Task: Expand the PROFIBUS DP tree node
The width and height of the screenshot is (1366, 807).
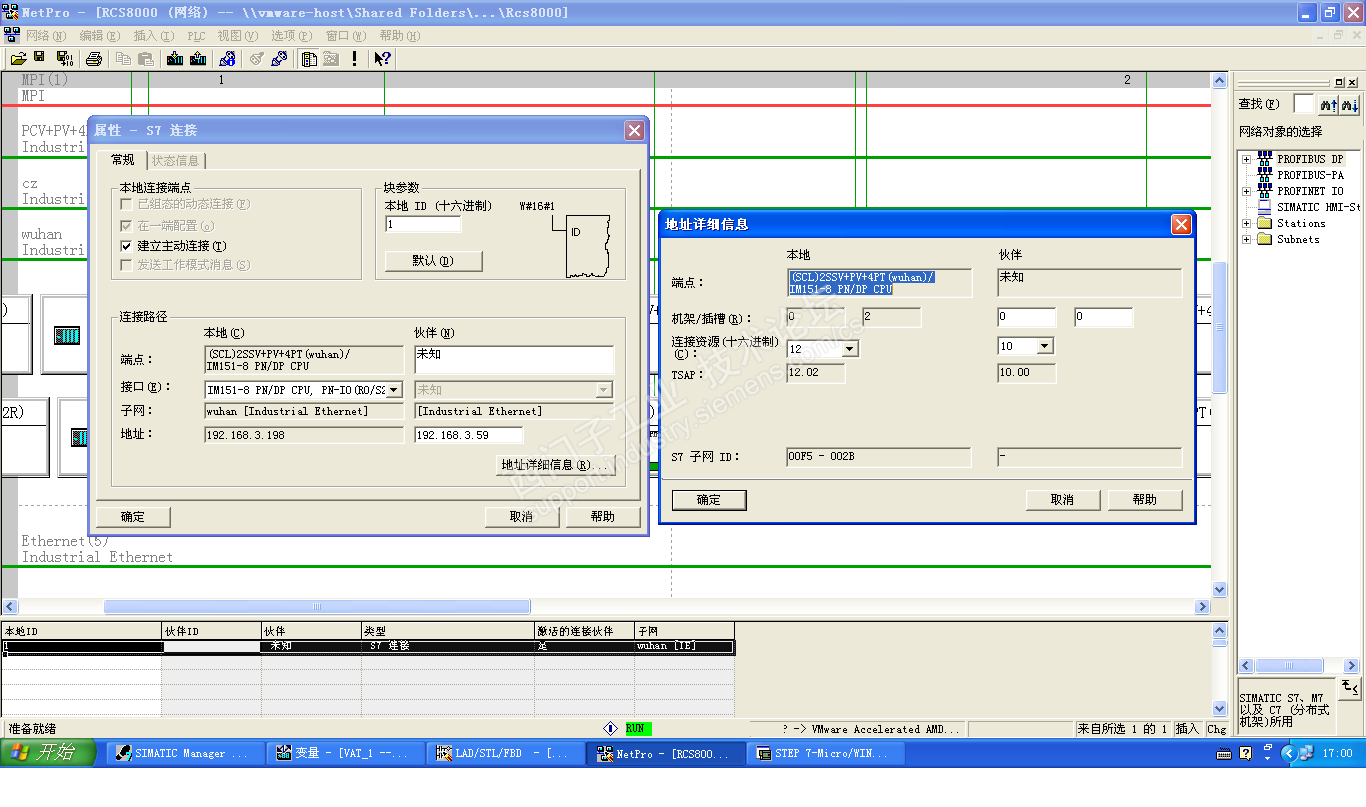Action: (1247, 159)
